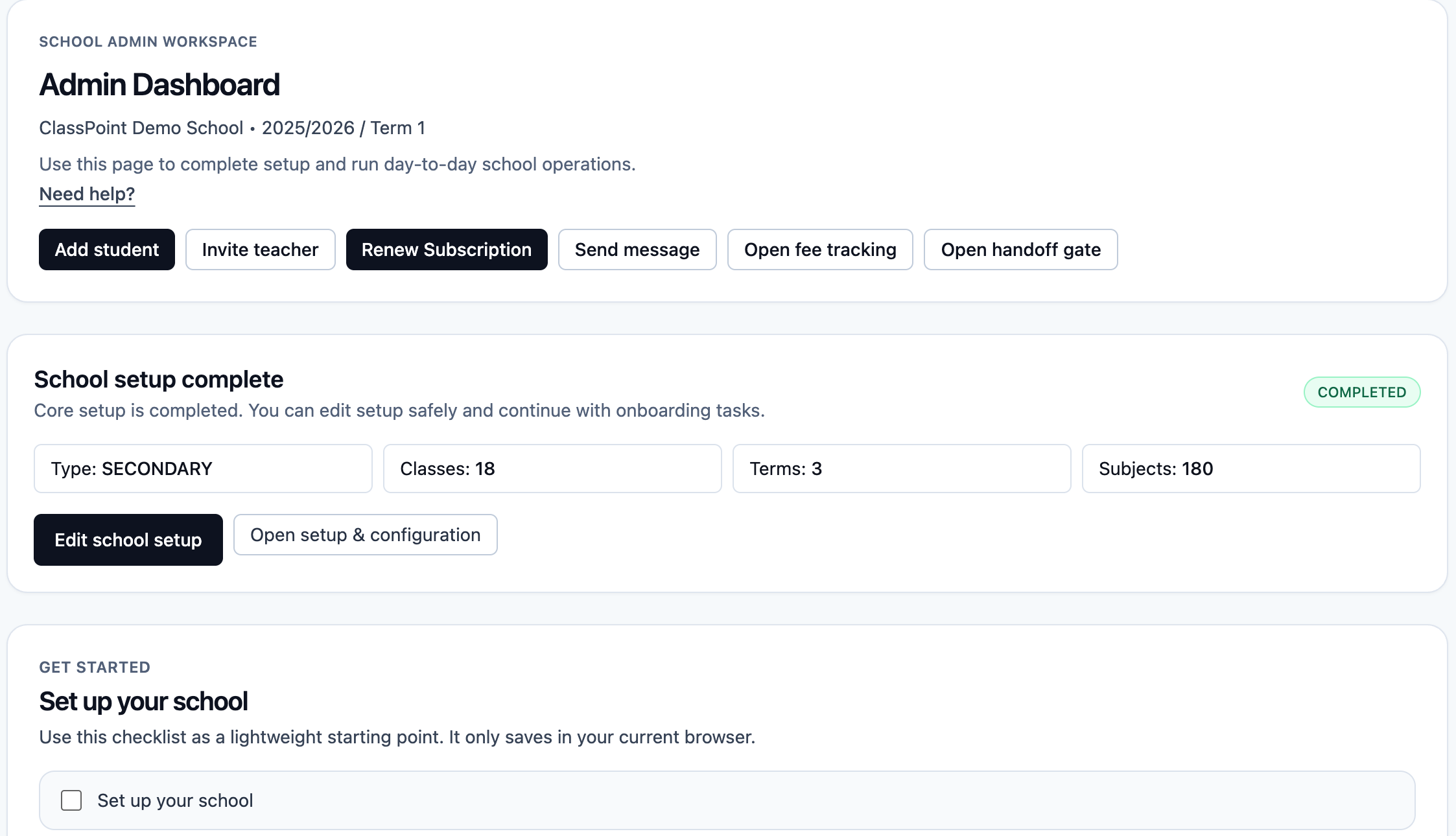This screenshot has height=836, width=1456.
Task: Click the Add student button
Action: 106,250
